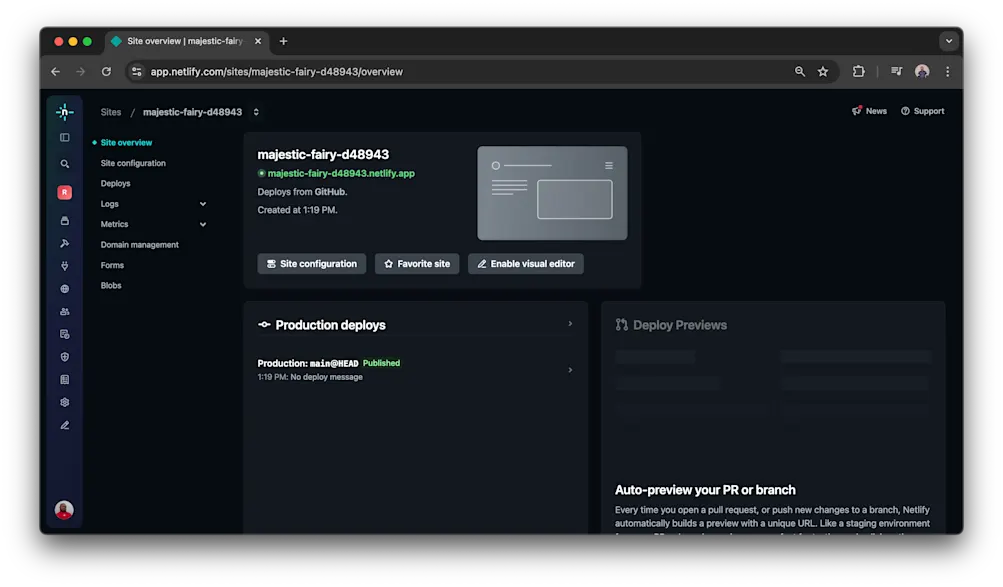This screenshot has height=587, width=1003.
Task: Click the Favorite site button
Action: tap(417, 263)
